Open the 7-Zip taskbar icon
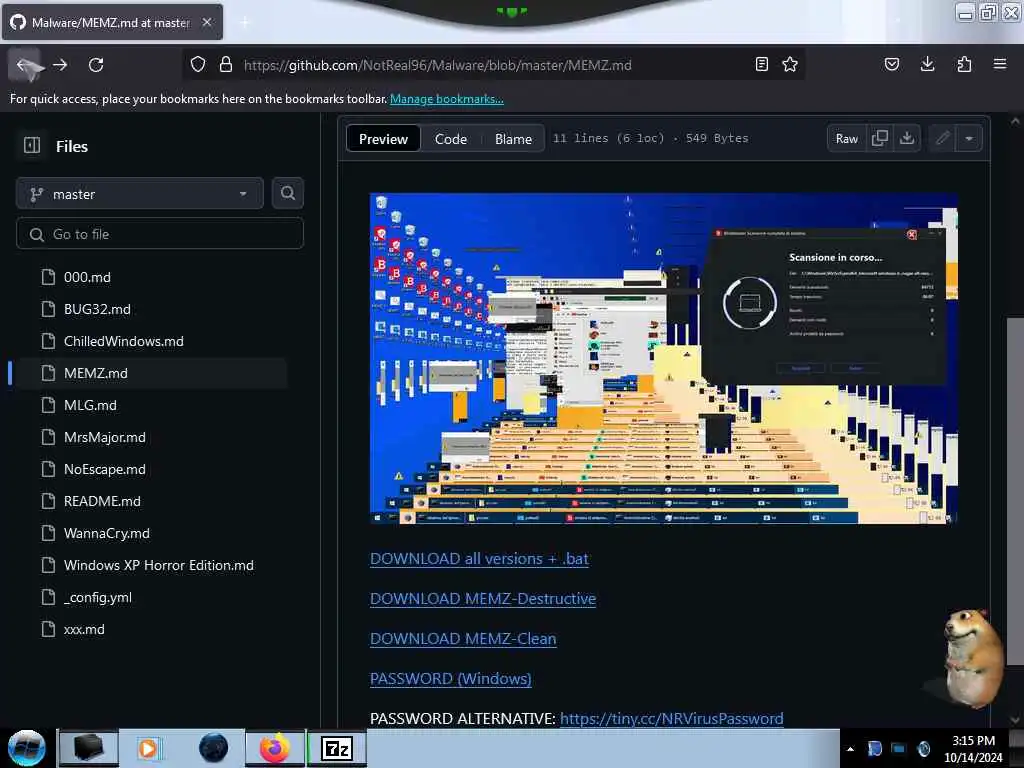 (x=337, y=748)
